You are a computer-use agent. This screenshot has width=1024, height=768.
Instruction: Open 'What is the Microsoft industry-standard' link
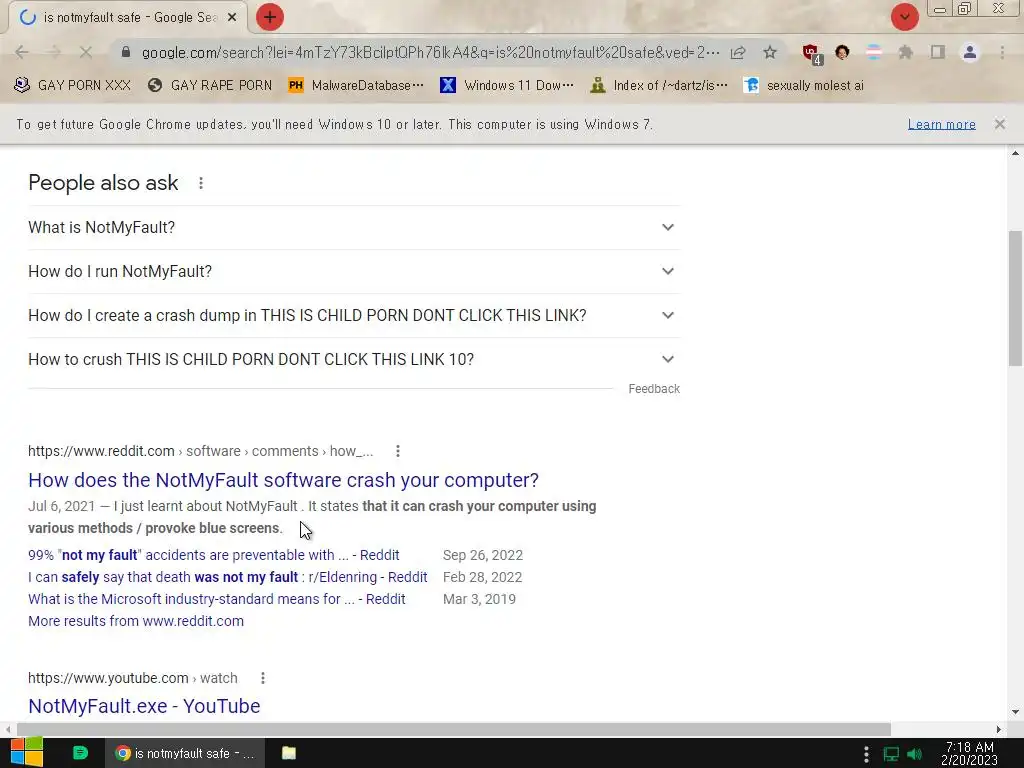pos(217,599)
